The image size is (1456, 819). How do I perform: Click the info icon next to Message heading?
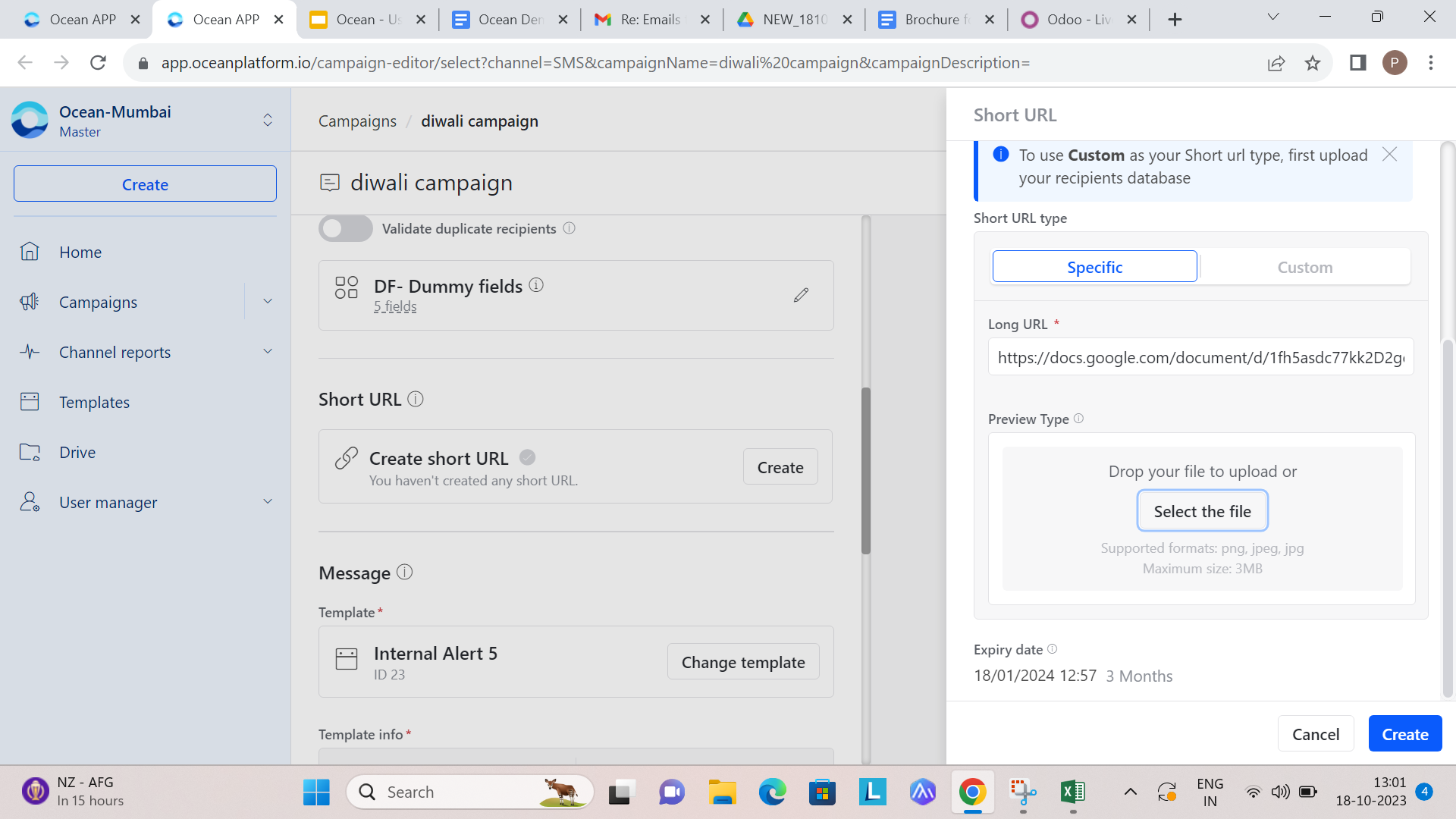pos(405,572)
